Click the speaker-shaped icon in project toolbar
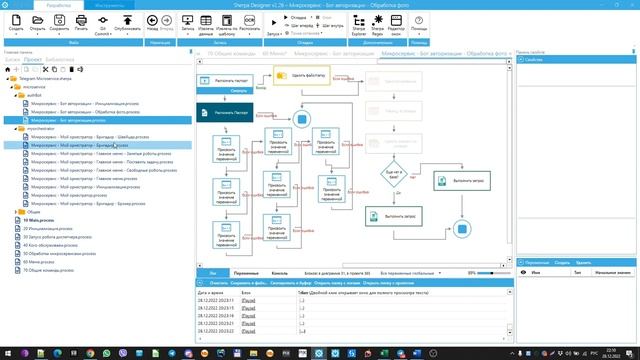The width and height of the screenshot is (640, 360). click(x=80, y=69)
